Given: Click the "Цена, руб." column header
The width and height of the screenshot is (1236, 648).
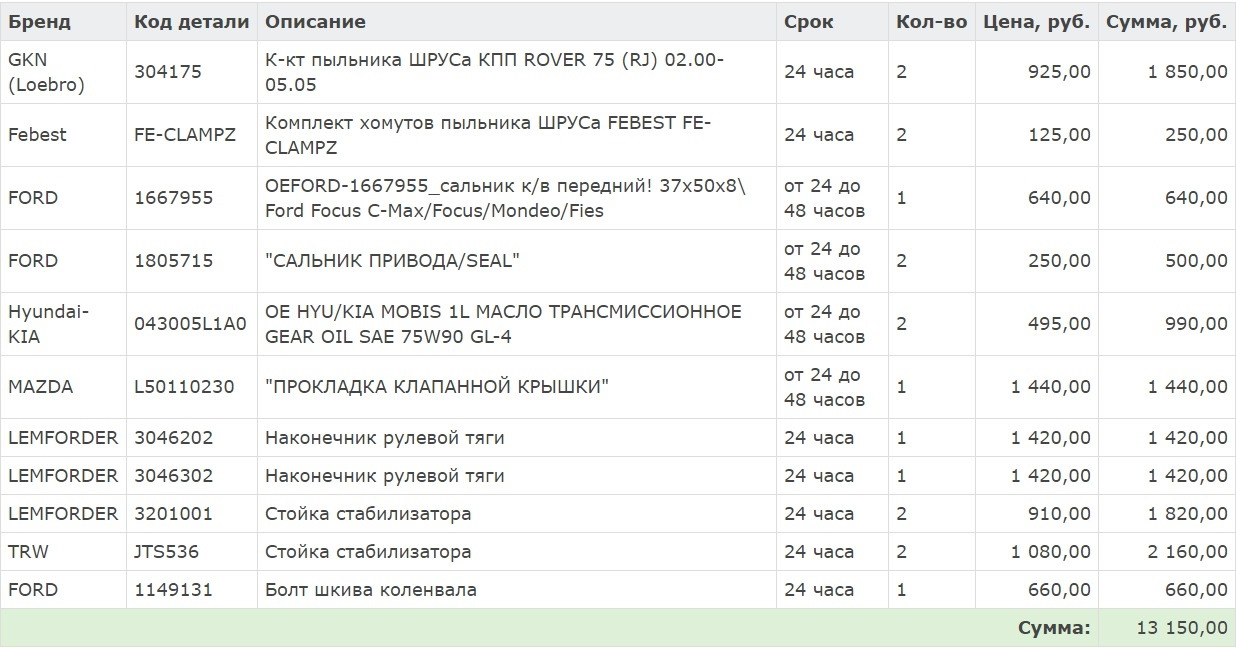Looking at the screenshot, I should 1037,21.
